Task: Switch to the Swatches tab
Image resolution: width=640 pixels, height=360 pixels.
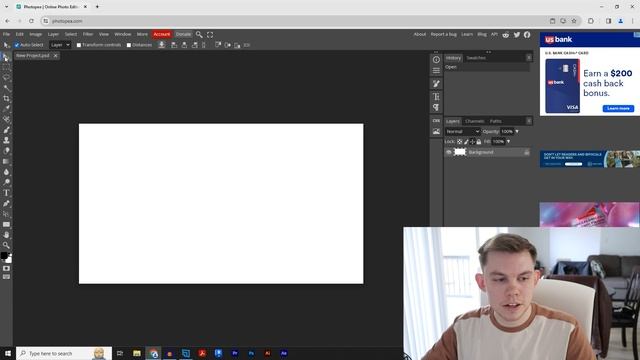Action: click(x=476, y=58)
